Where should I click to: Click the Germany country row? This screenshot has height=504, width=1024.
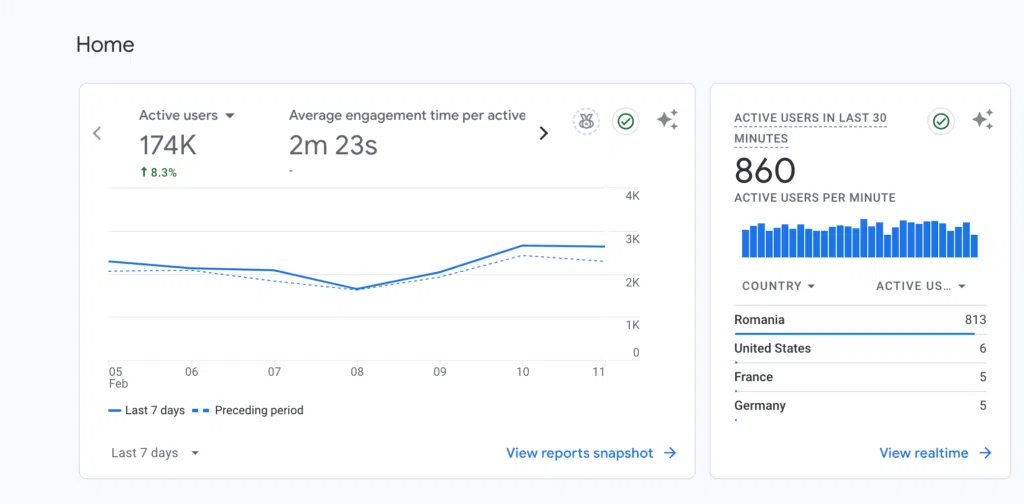(x=860, y=406)
